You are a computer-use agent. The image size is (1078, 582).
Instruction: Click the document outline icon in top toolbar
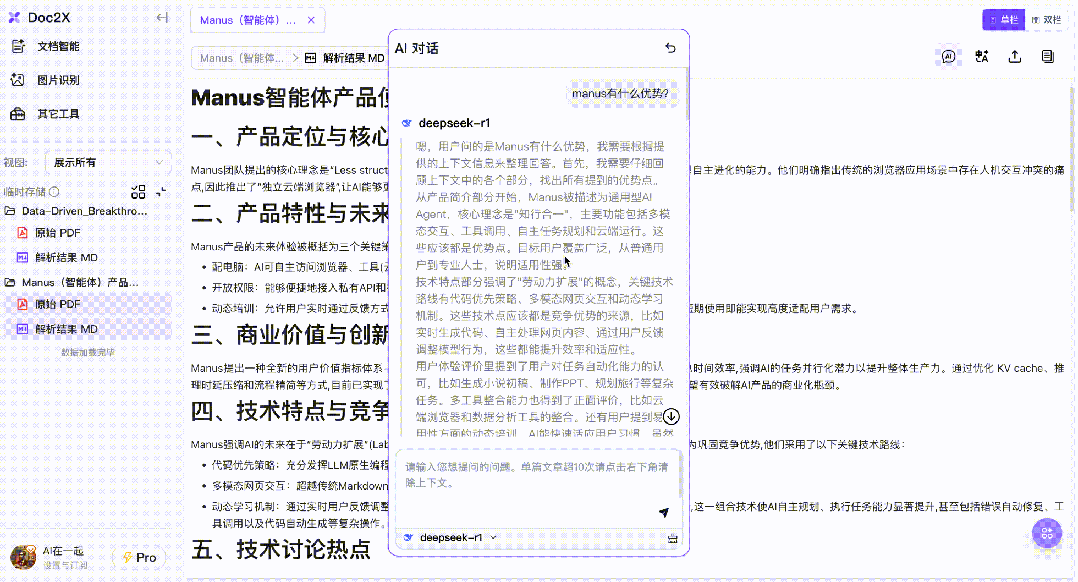pos(1048,57)
